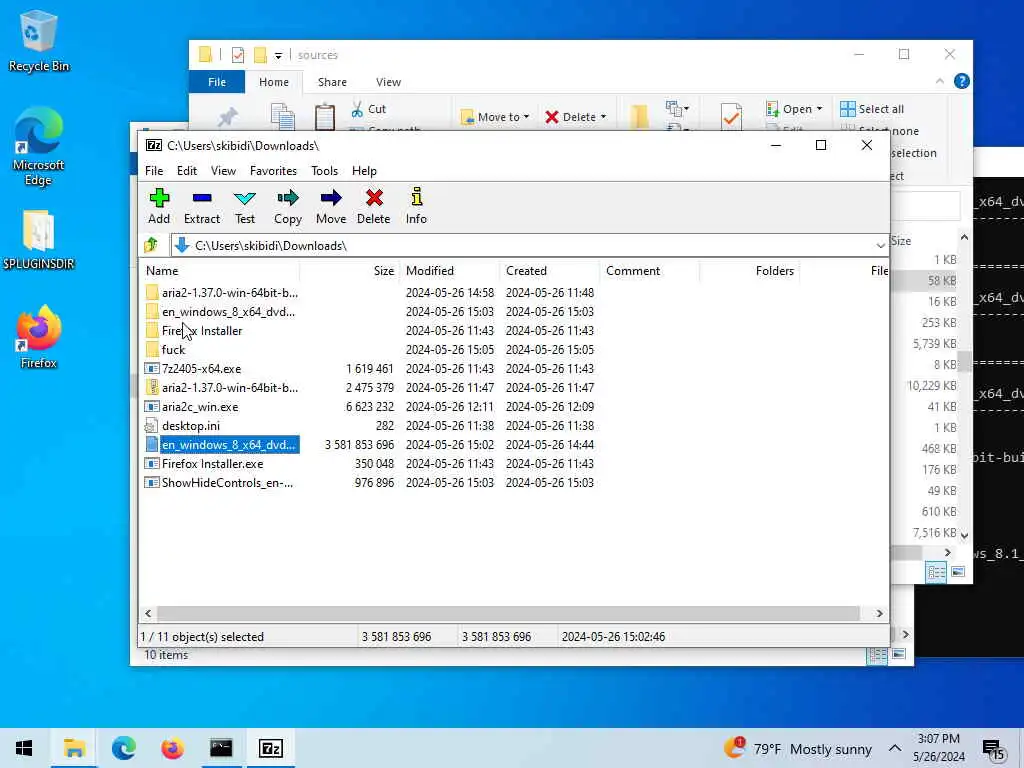Image resolution: width=1024 pixels, height=768 pixels.
Task: Select the Firefox Installer.exe file
Action: [212, 464]
